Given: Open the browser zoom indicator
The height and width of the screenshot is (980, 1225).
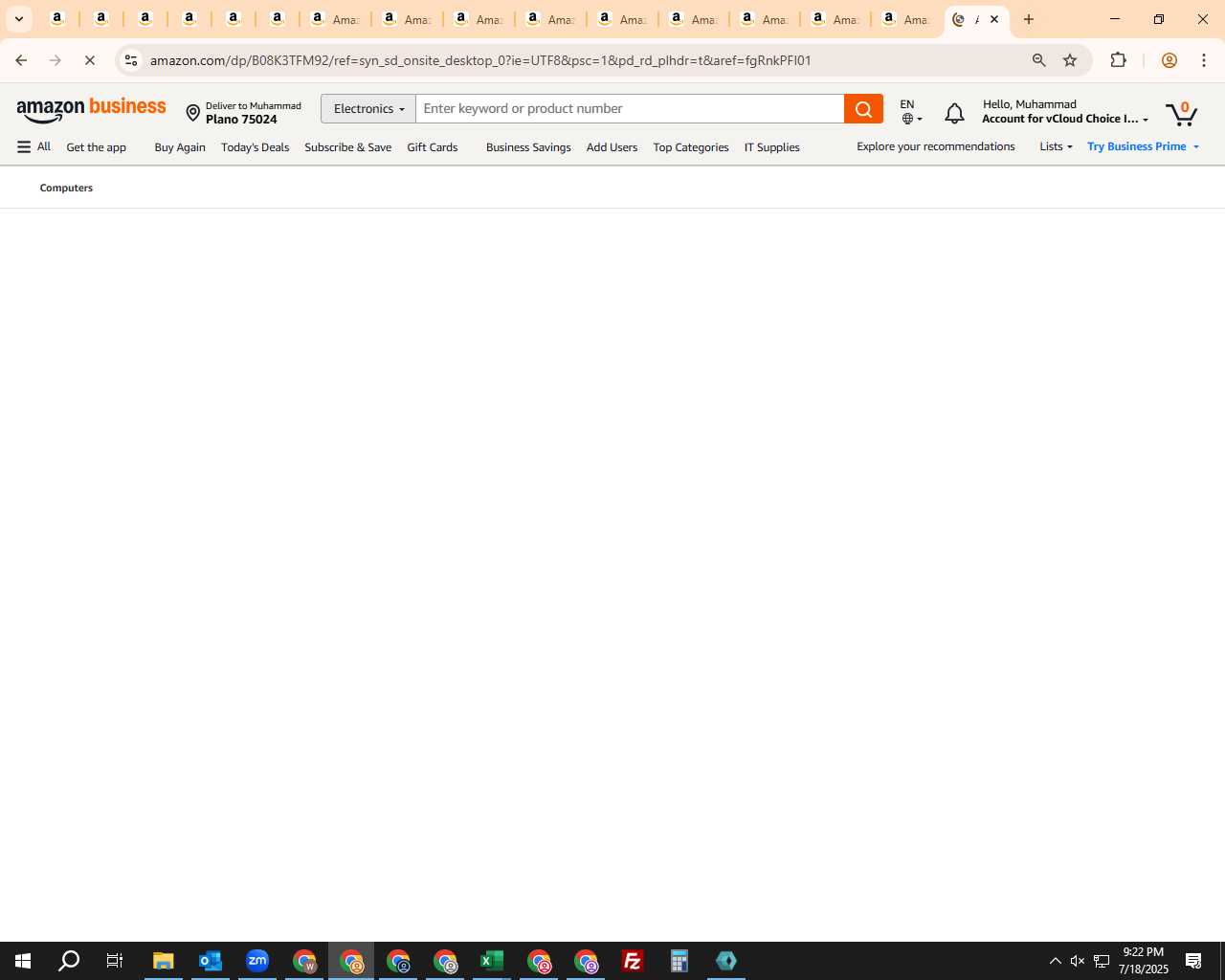Looking at the screenshot, I should 1038,60.
